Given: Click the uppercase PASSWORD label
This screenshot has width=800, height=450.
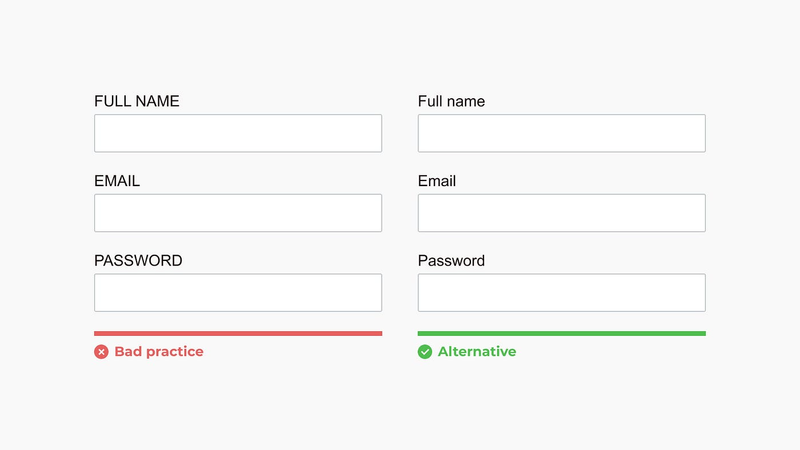Looking at the screenshot, I should [138, 261].
